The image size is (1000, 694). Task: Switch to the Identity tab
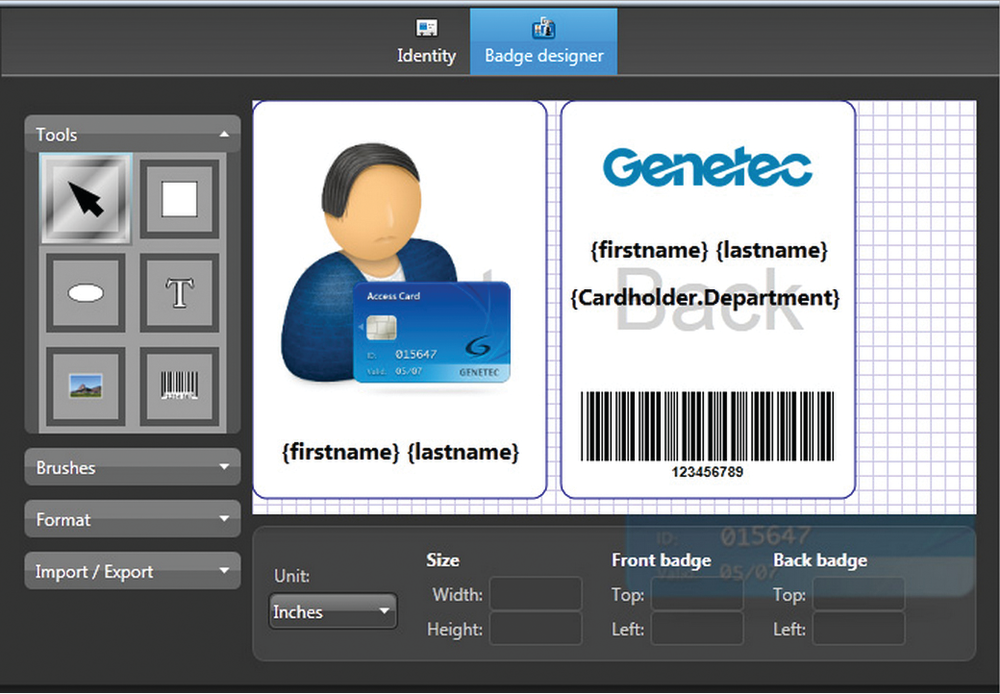[x=426, y=55]
